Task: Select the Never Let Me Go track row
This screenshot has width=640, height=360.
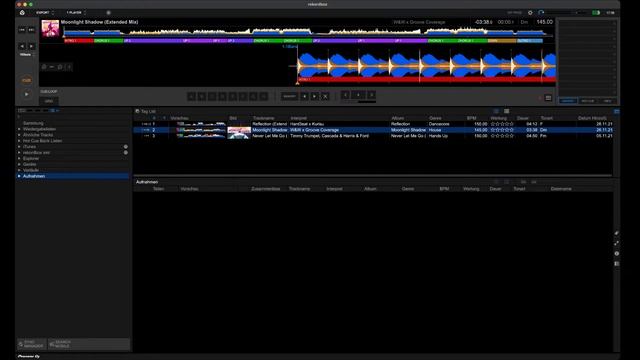Action: click(x=373, y=136)
